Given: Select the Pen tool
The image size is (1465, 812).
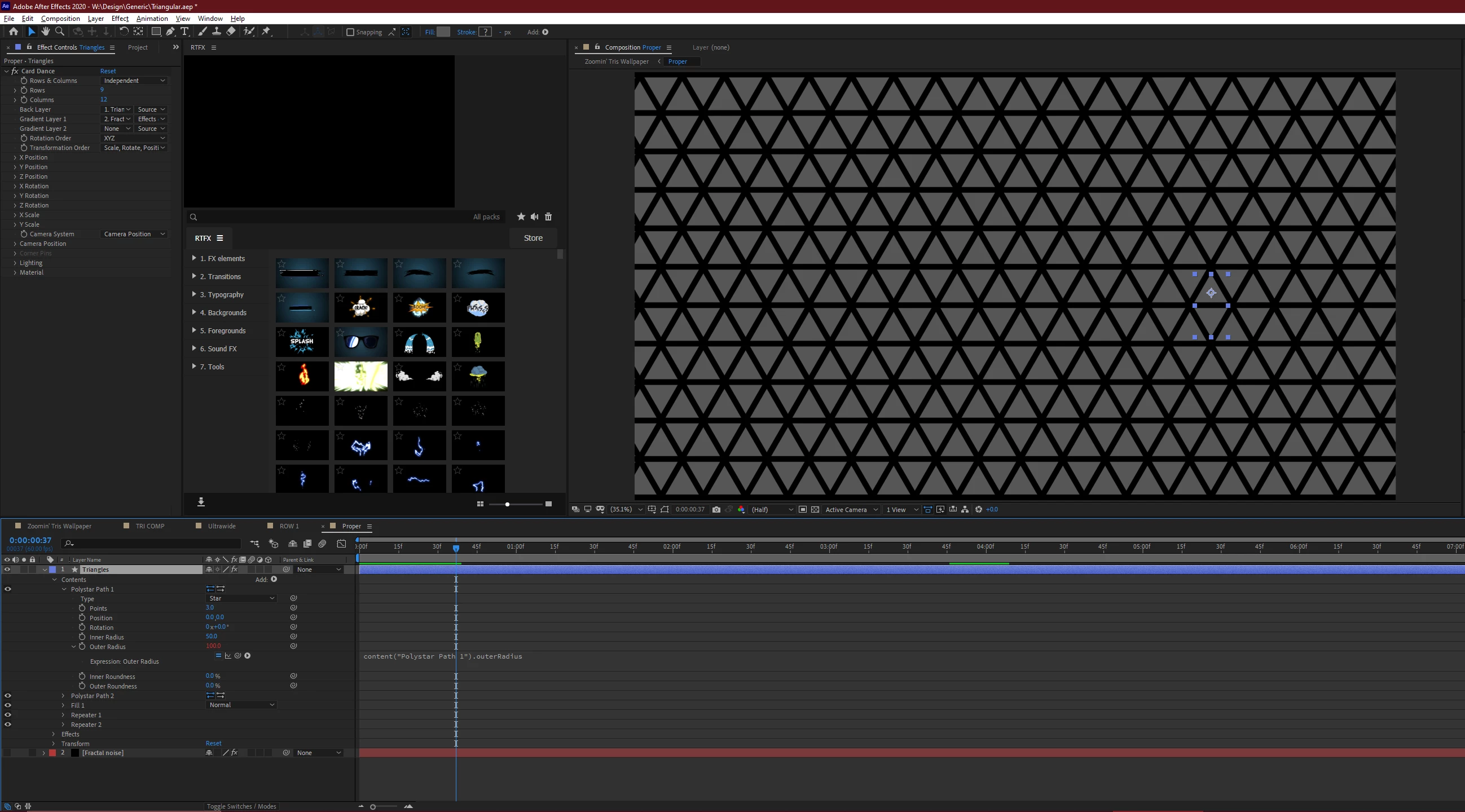Looking at the screenshot, I should click(x=170, y=32).
